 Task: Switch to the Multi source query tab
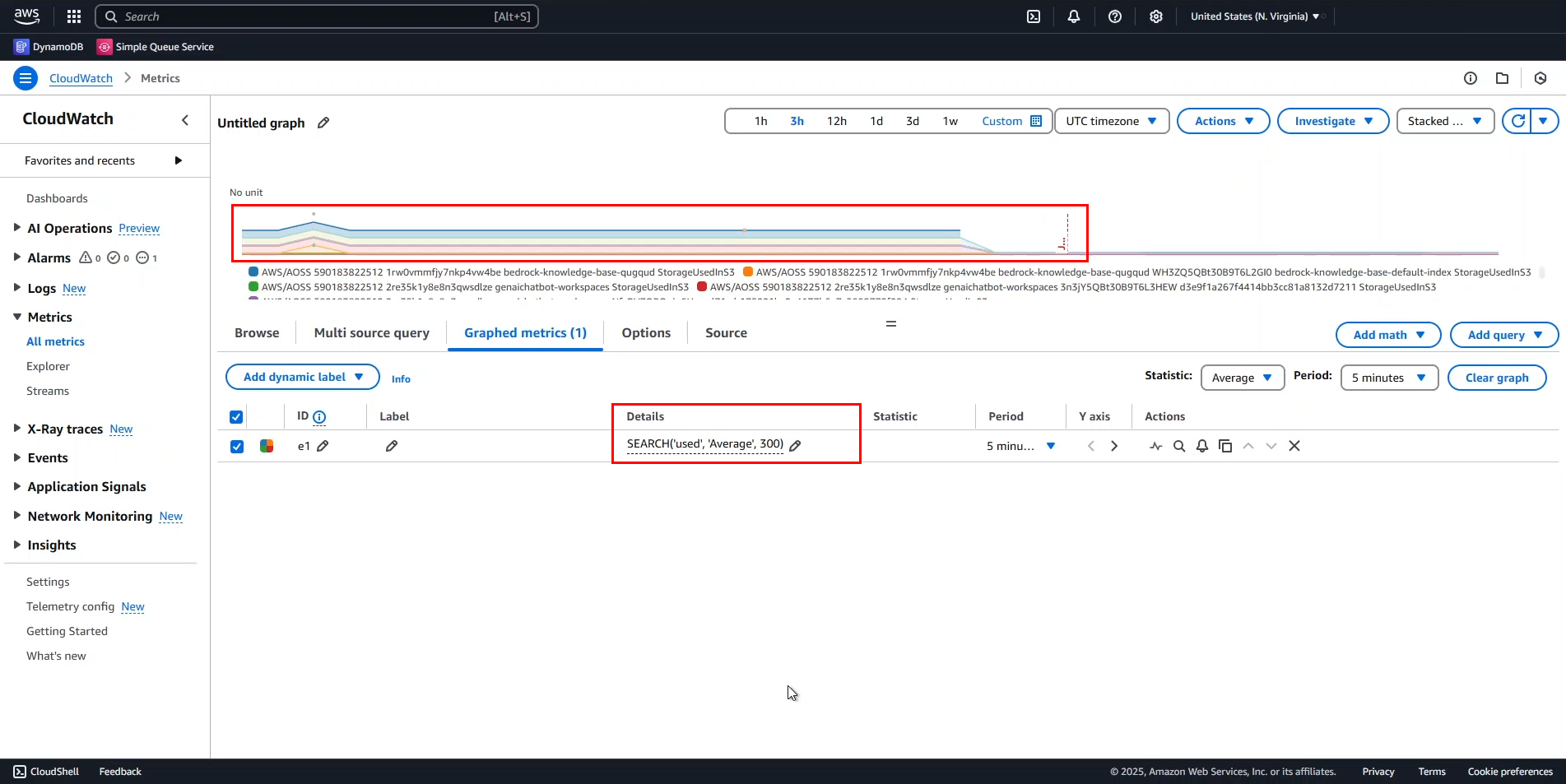[371, 332]
